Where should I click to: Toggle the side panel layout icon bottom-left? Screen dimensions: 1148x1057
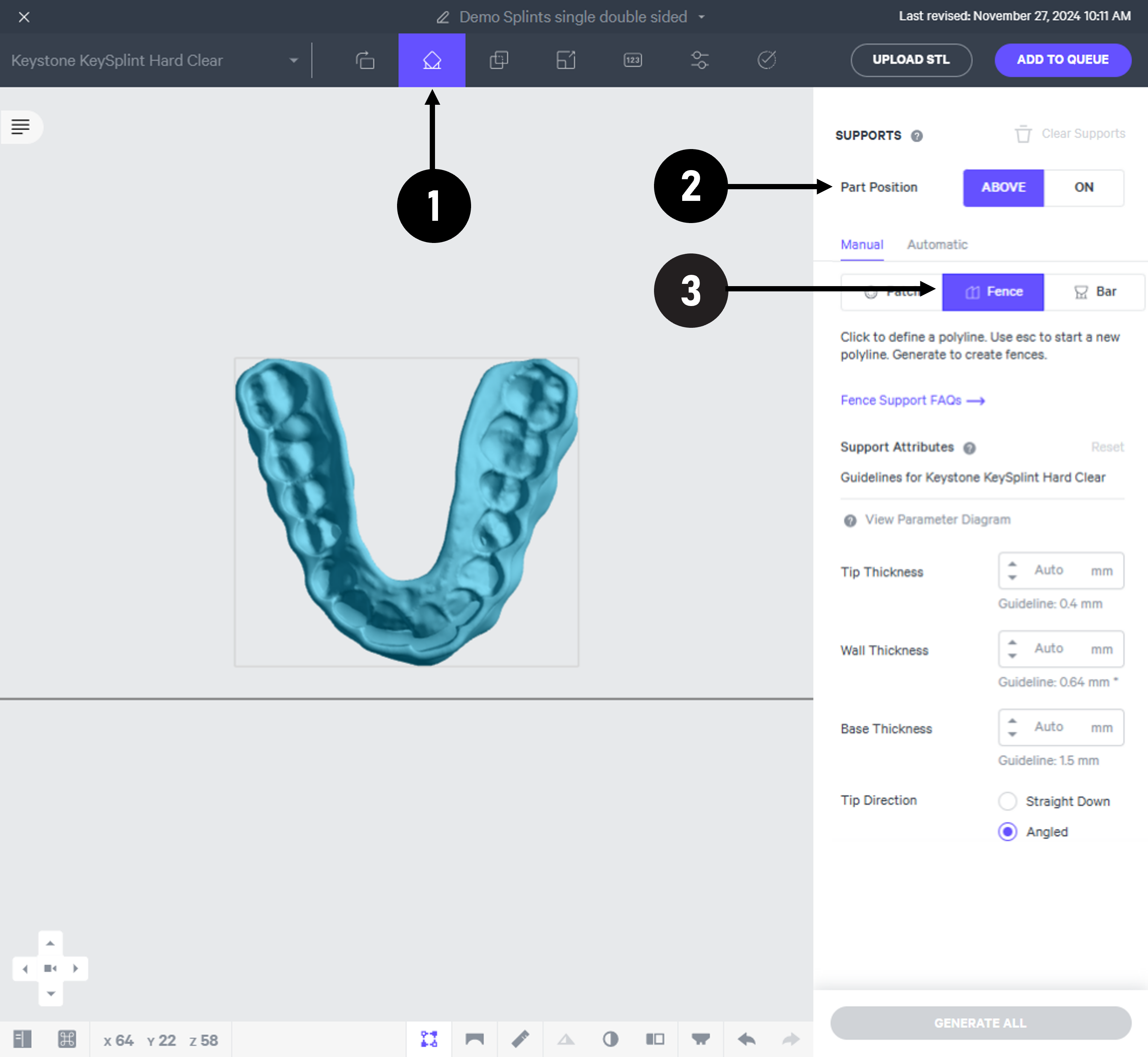pyautogui.click(x=22, y=1039)
